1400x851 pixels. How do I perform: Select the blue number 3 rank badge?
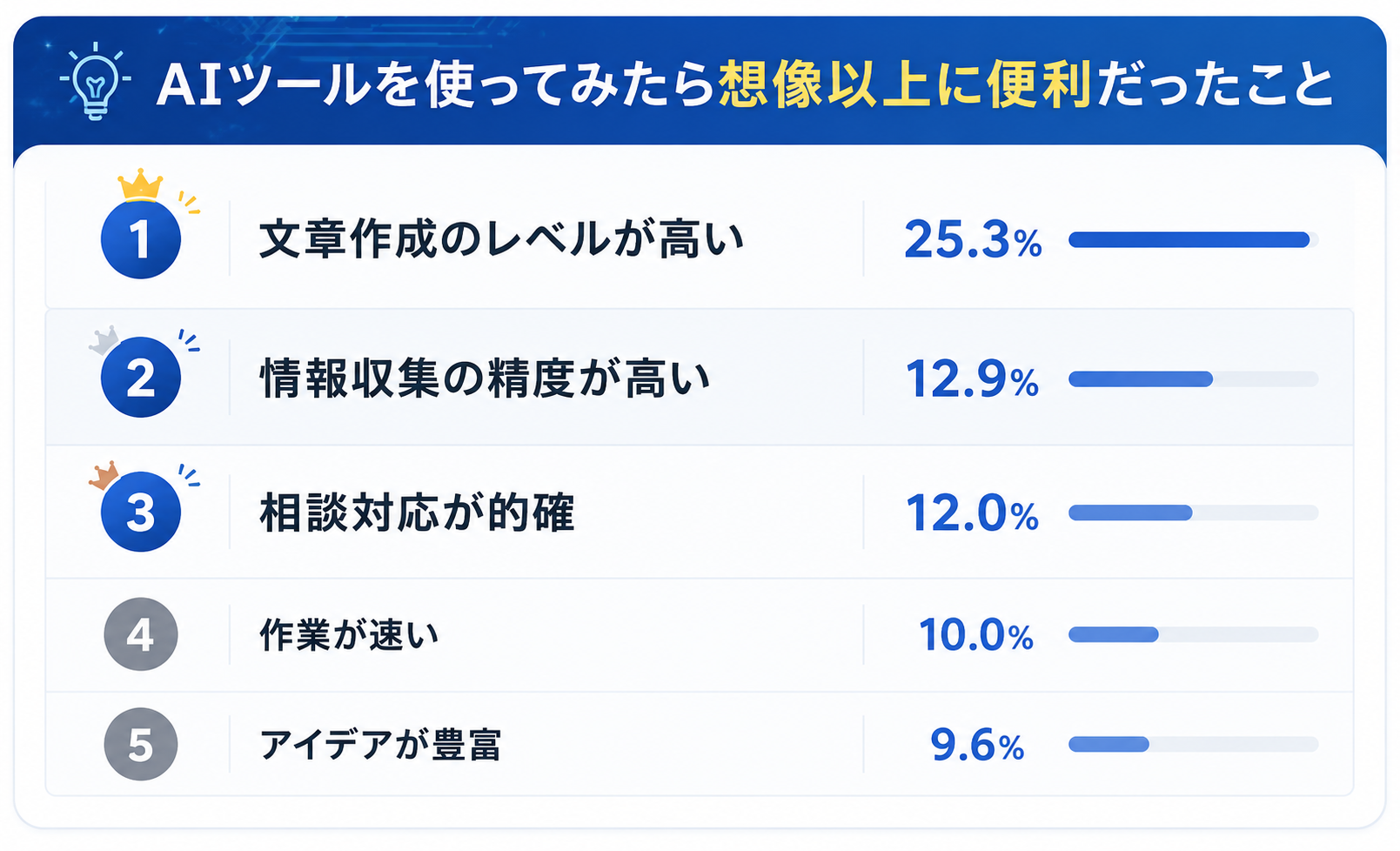[141, 512]
